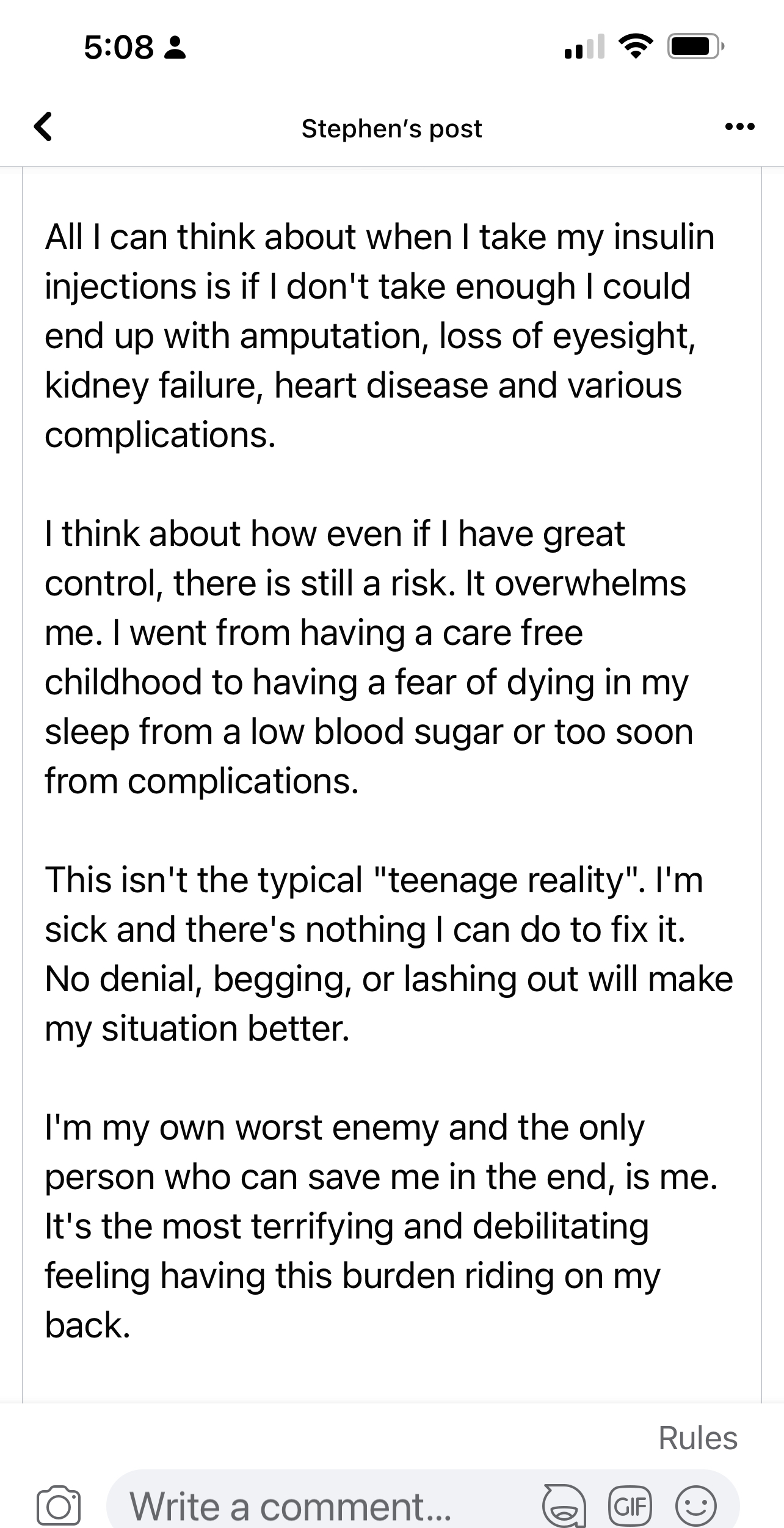Tap the cellular signal bars icon
Screen dimensions: 784x1528
pyautogui.click(x=584, y=48)
